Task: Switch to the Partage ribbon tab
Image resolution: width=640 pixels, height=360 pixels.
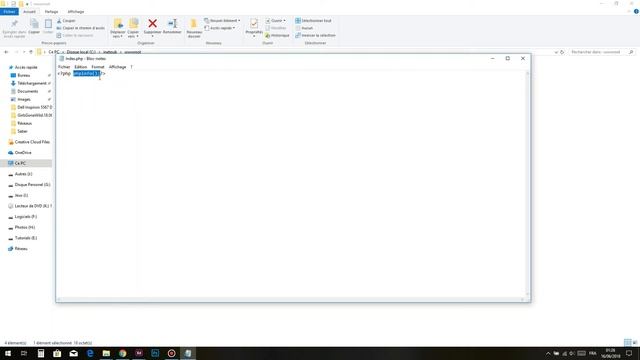Action: tap(51, 11)
